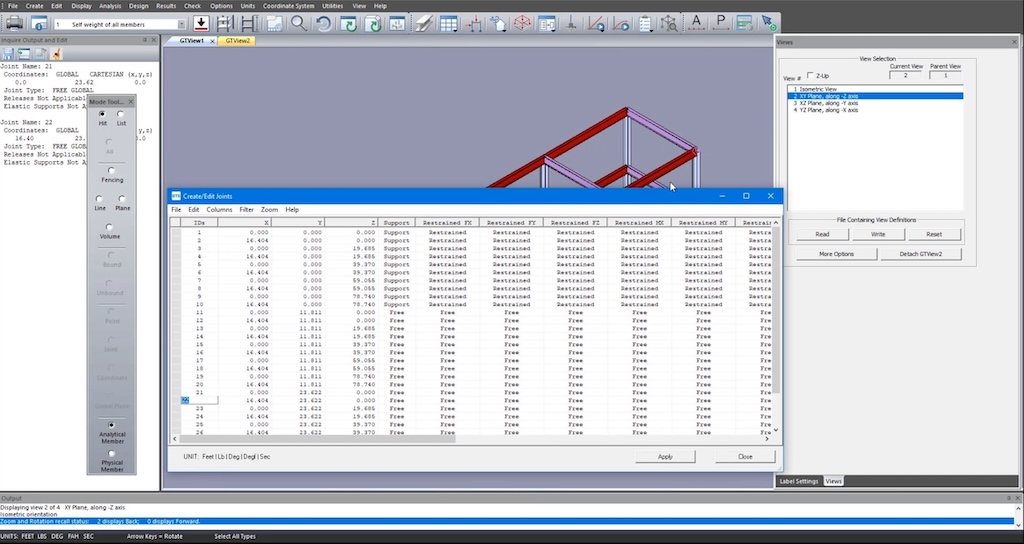Open the Filter menu in Create/Edit Joints
This screenshot has width=1024, height=544.
coord(246,210)
